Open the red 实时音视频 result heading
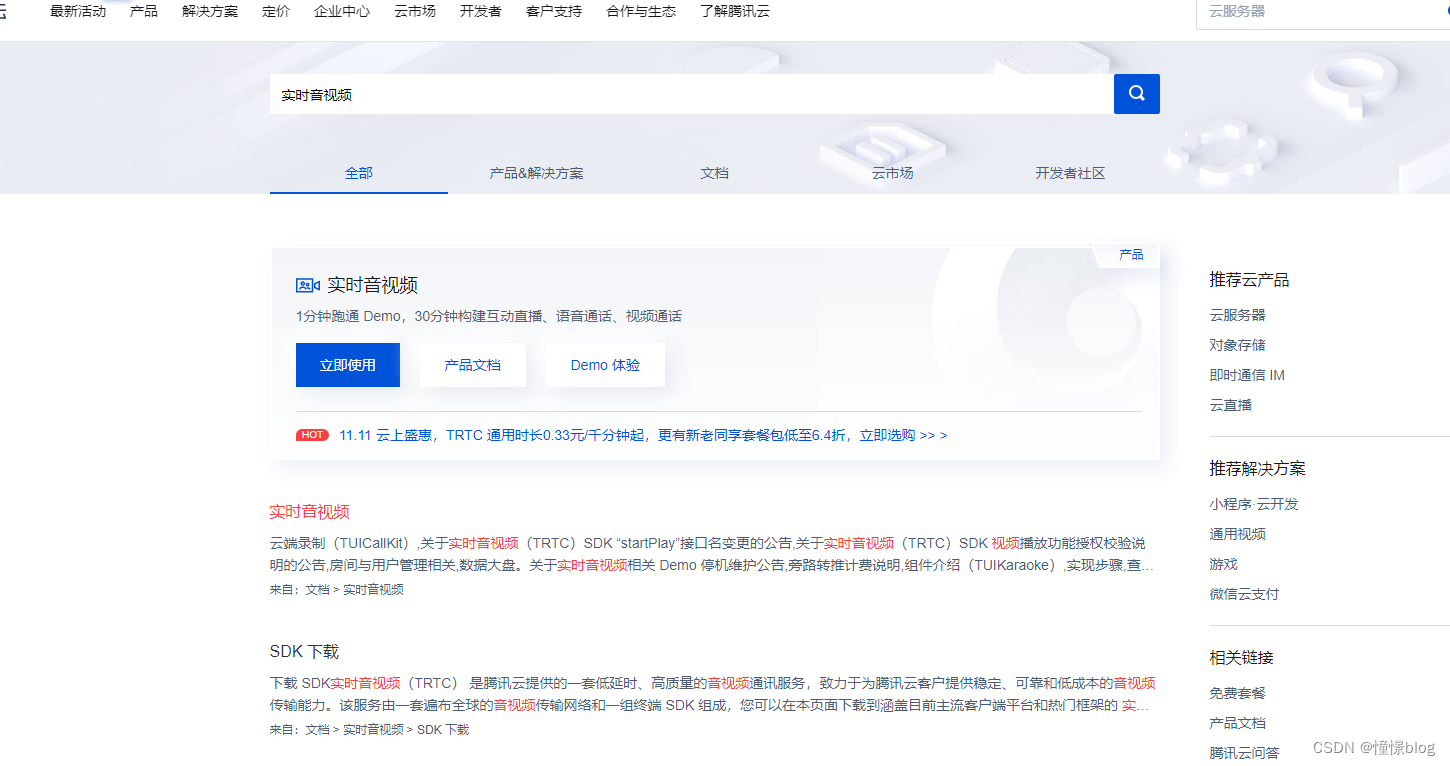The width and height of the screenshot is (1450, 766). pos(309,511)
